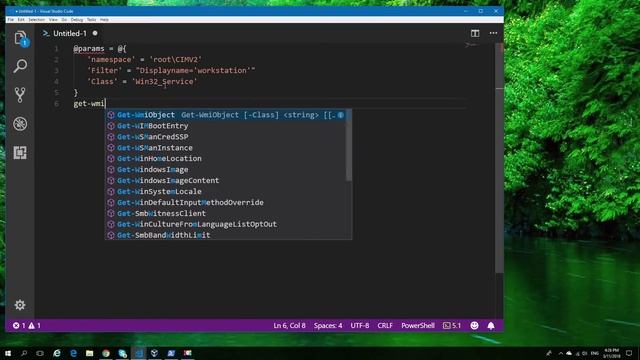
Task: Open the Source Control view
Action: pos(20,95)
